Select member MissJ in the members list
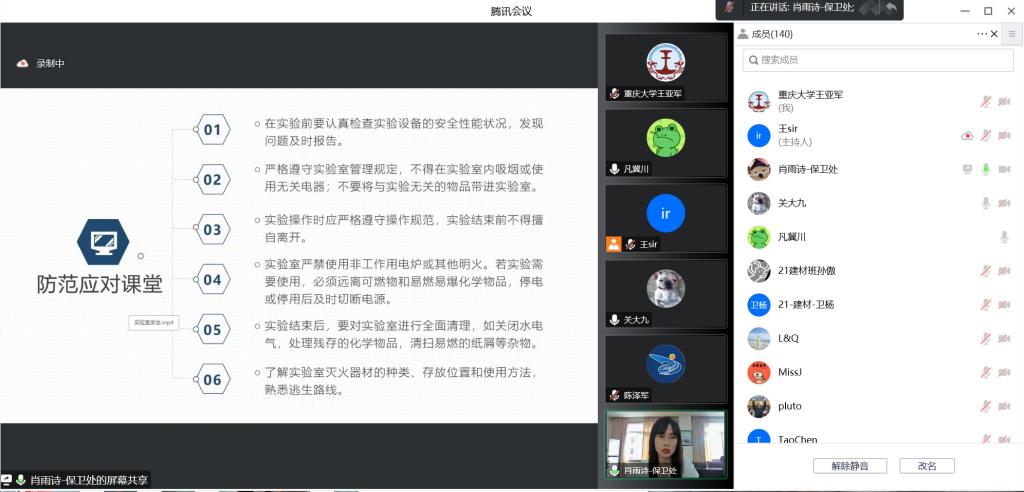The image size is (1024, 492). point(790,372)
